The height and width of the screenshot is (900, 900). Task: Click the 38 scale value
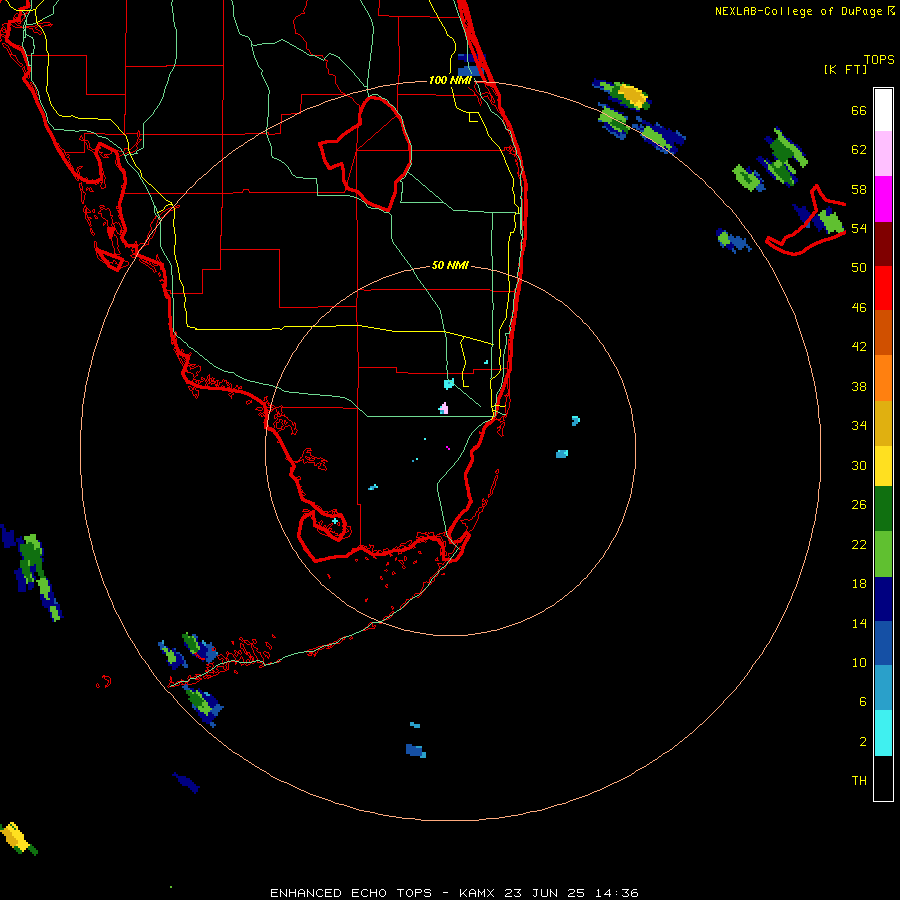859,386
